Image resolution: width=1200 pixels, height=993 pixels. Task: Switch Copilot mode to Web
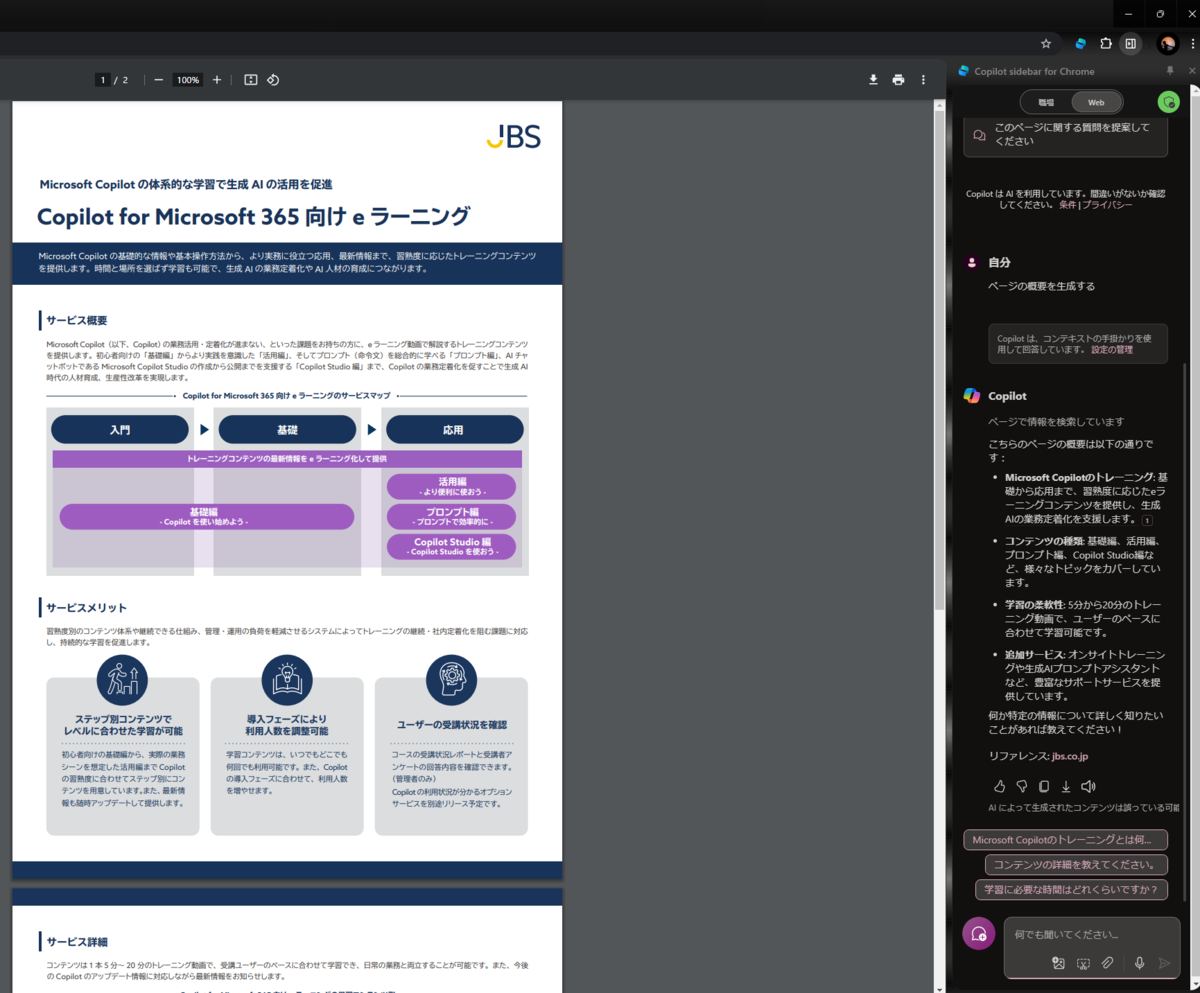point(1096,101)
